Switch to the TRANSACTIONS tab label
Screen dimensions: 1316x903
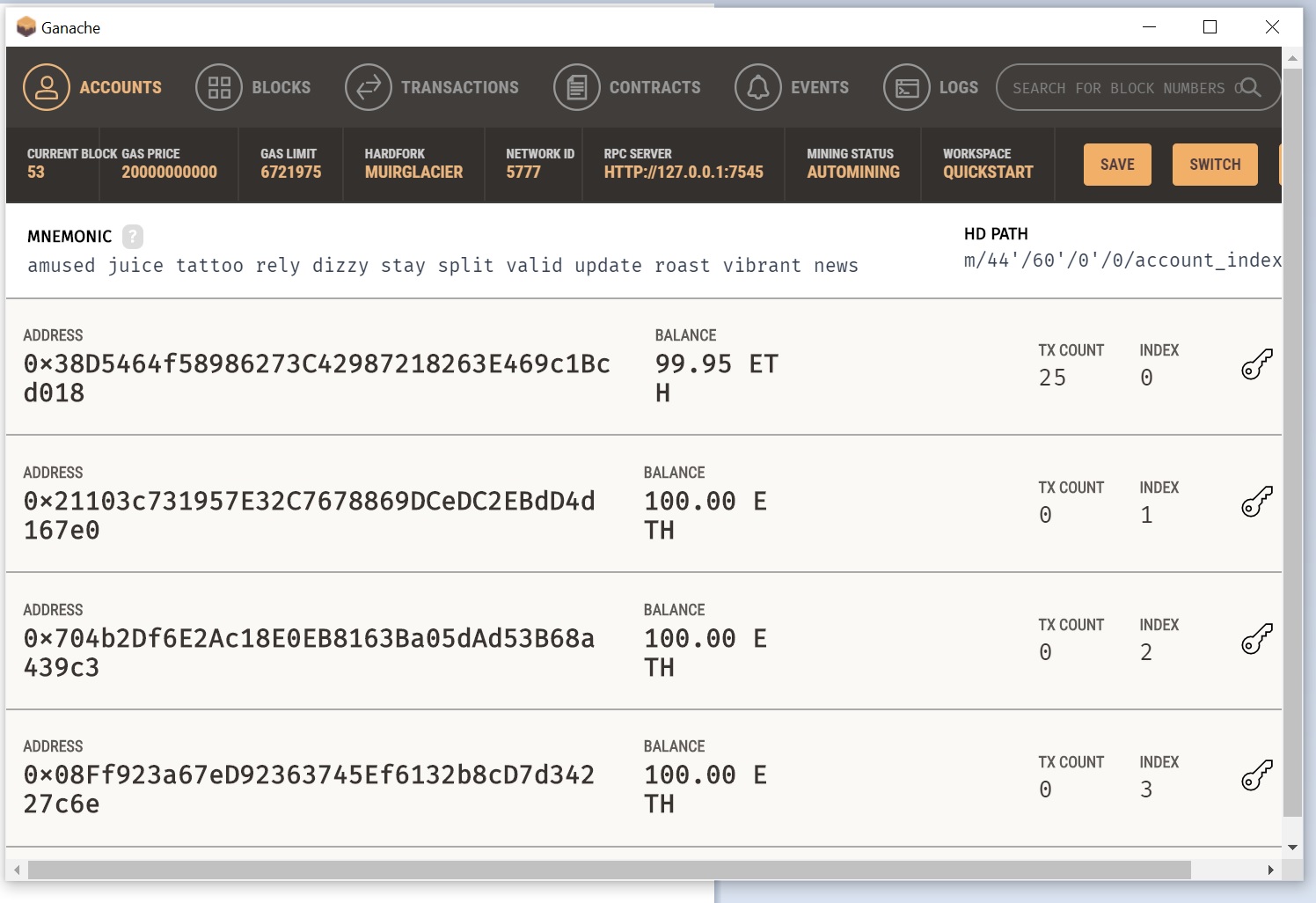[x=460, y=87]
